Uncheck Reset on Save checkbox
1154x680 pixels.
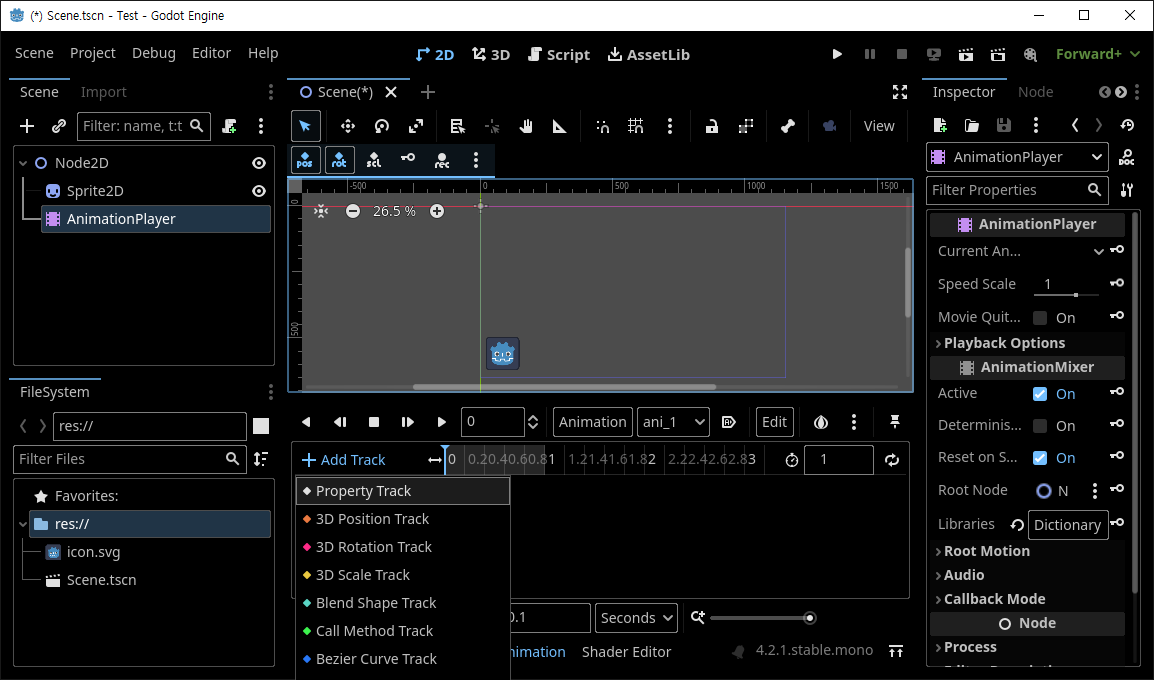pyautogui.click(x=1040, y=458)
